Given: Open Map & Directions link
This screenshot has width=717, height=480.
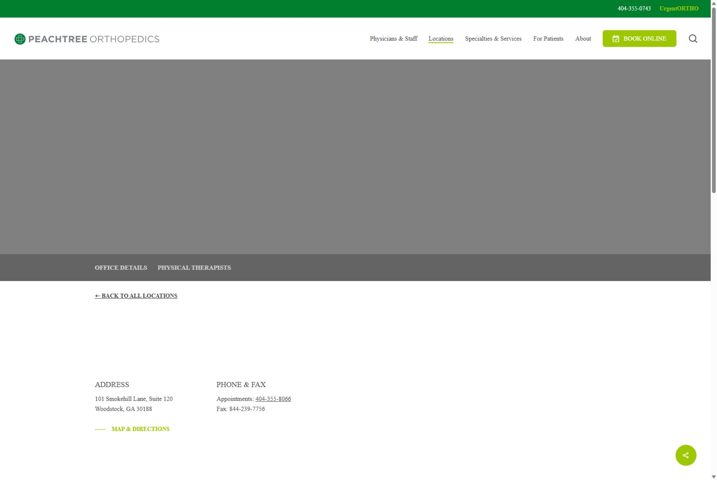Looking at the screenshot, I should tap(140, 429).
